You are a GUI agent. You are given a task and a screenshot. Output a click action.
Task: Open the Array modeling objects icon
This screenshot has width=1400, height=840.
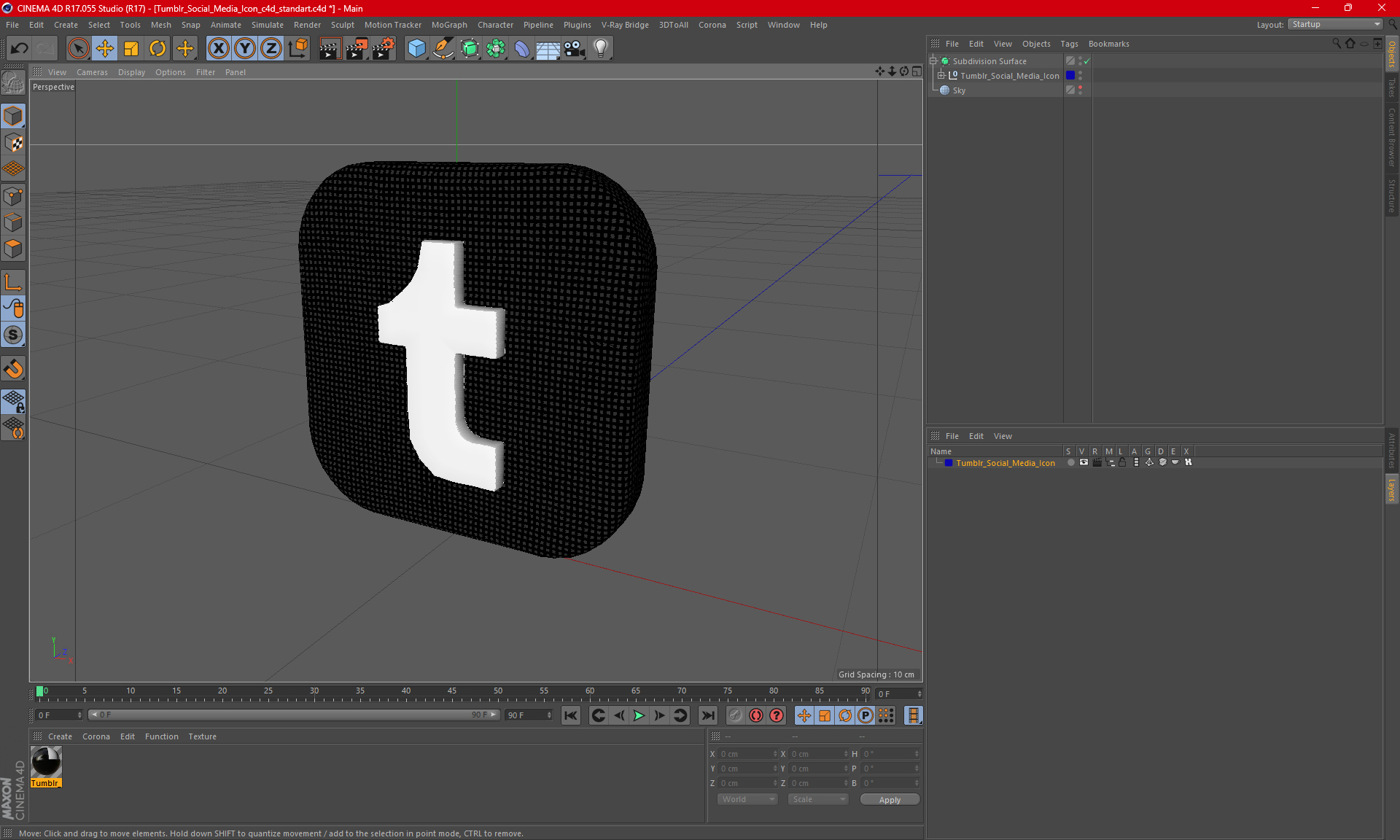tap(496, 48)
